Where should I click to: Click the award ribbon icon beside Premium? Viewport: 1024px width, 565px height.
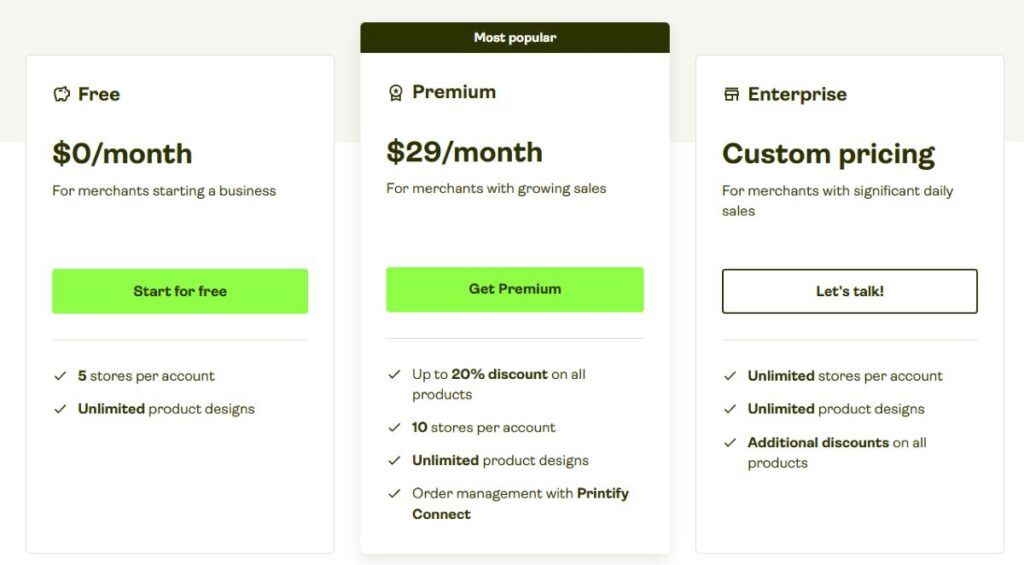[x=396, y=93]
